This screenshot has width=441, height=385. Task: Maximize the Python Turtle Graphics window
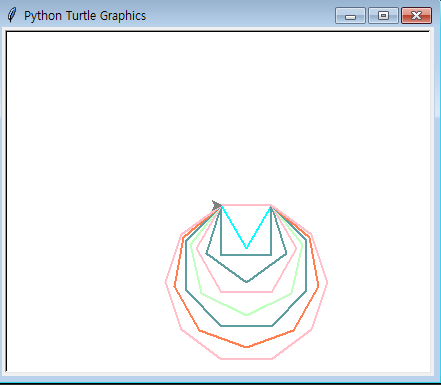coord(383,16)
